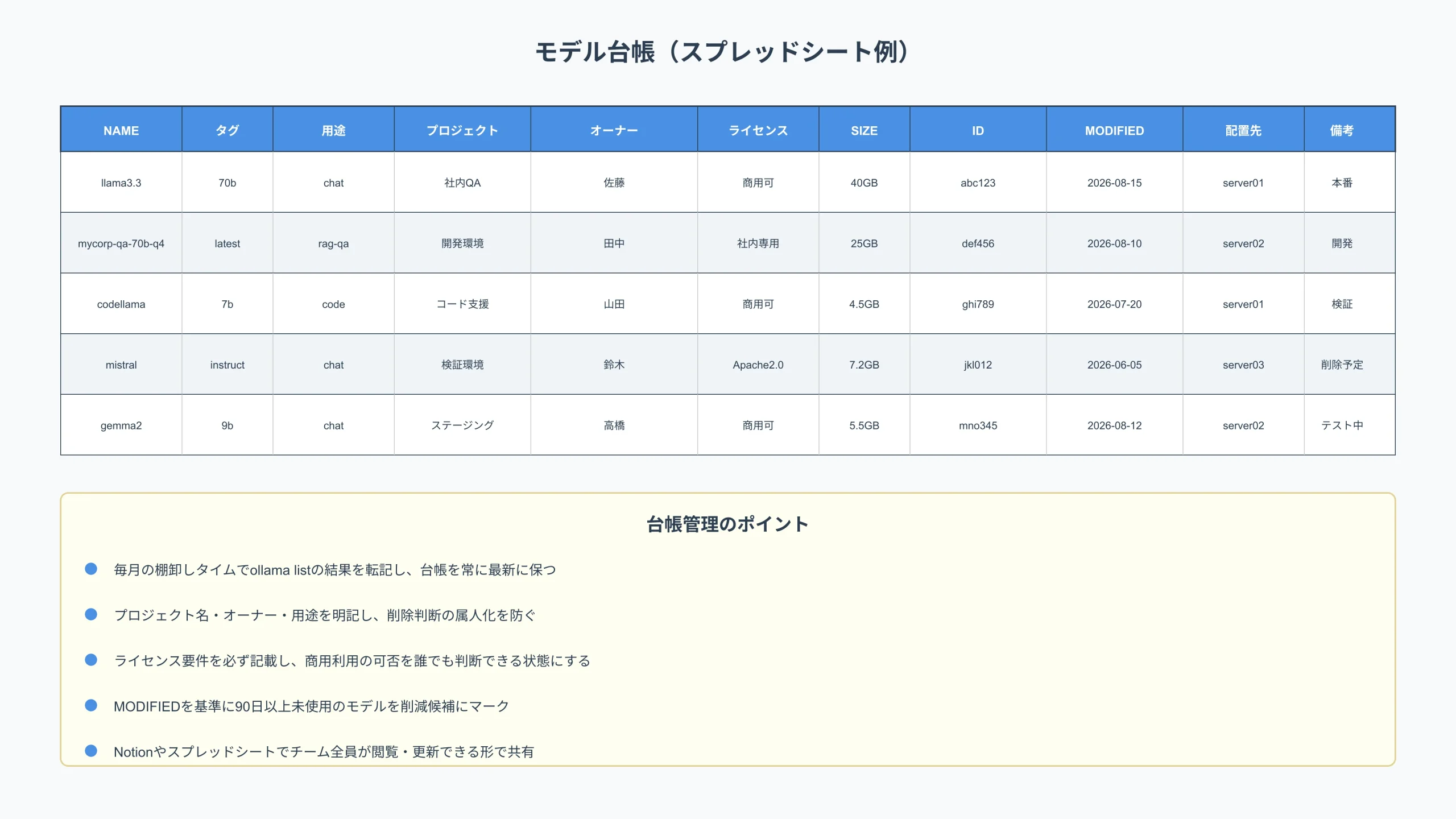The image size is (1456, 819).
Task: Select the タグ column header
Action: click(227, 130)
